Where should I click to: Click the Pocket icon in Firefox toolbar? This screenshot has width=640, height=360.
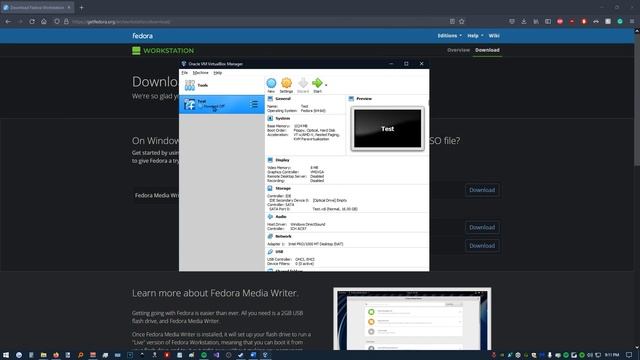(512, 21)
